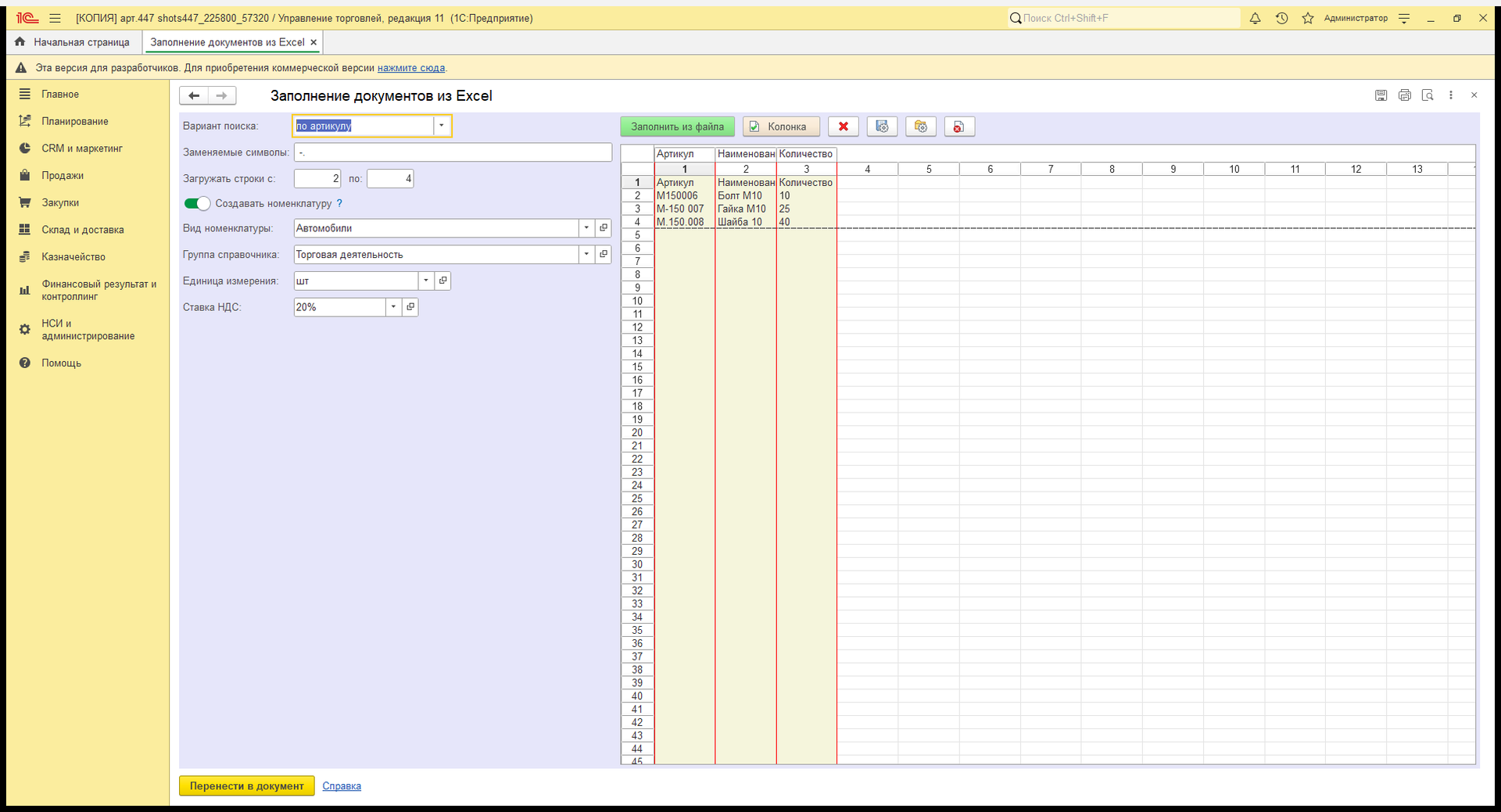Open the Единица измерения item link icon

[442, 281]
